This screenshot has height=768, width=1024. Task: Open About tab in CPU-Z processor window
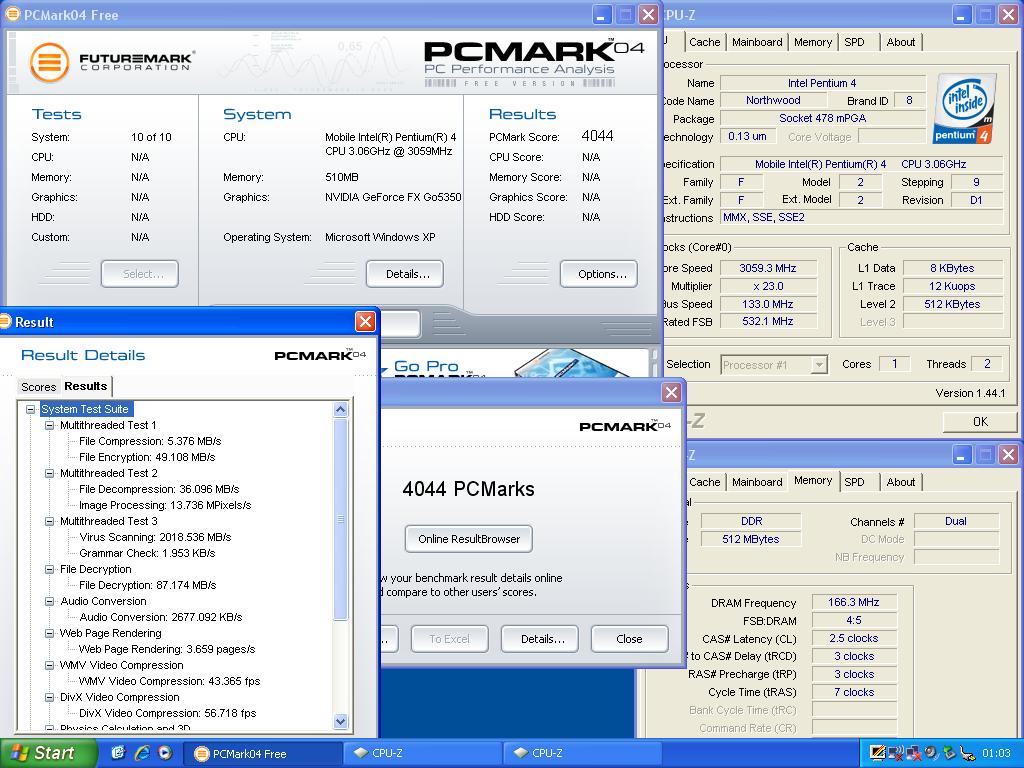coord(901,42)
